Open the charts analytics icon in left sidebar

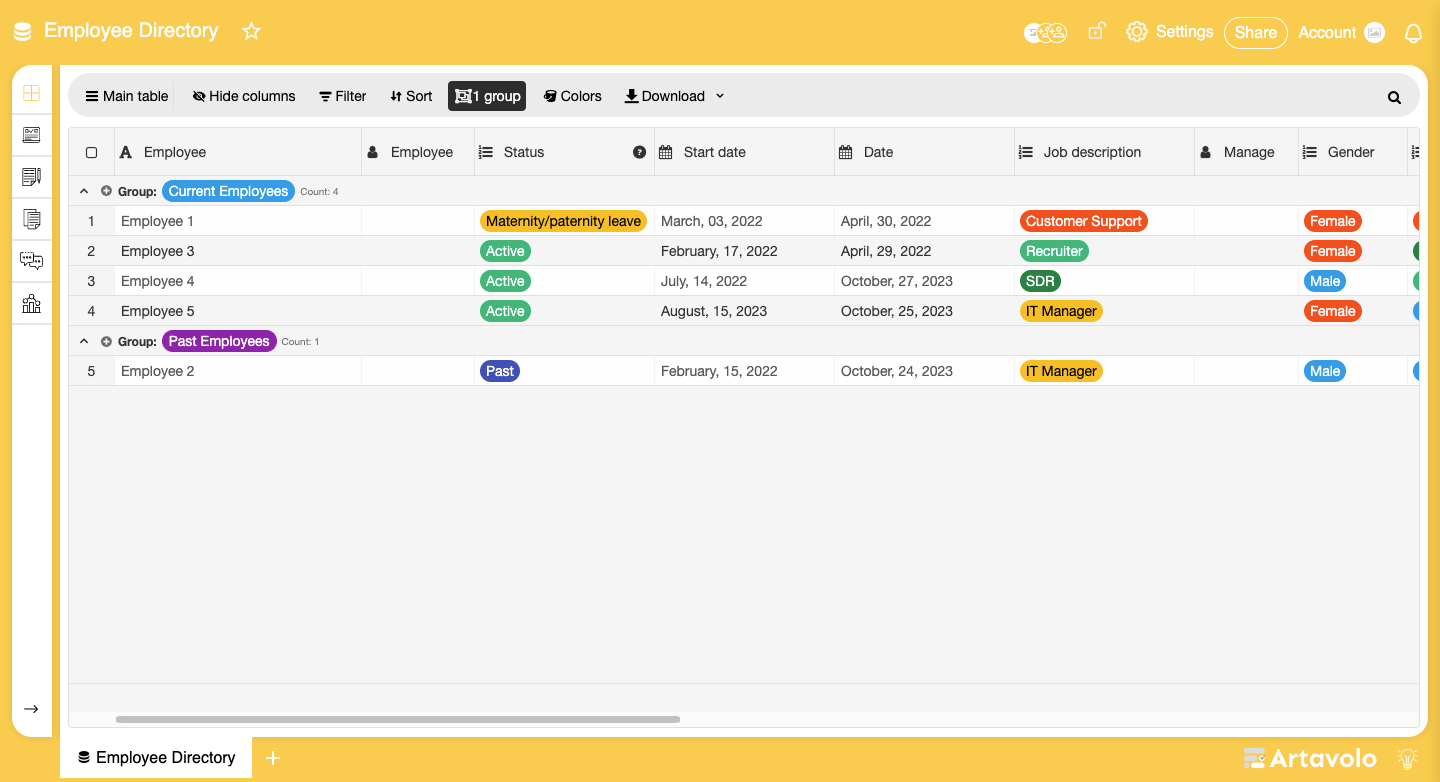(31, 303)
